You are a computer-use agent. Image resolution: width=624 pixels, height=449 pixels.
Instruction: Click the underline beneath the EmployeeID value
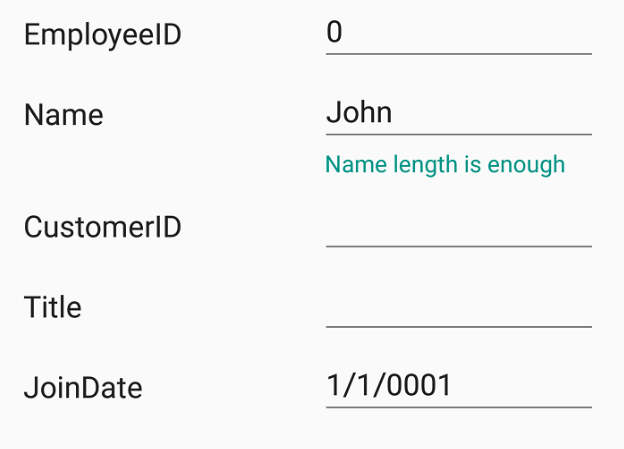click(x=458, y=53)
